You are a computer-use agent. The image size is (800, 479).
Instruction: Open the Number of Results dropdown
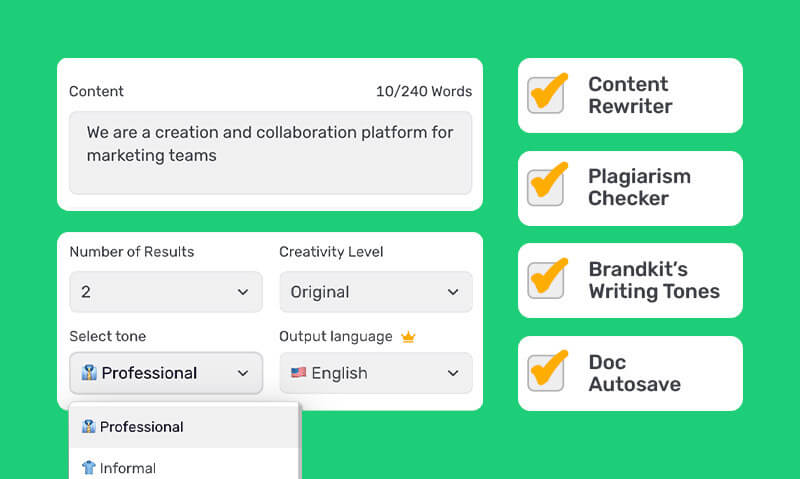pyautogui.click(x=165, y=292)
